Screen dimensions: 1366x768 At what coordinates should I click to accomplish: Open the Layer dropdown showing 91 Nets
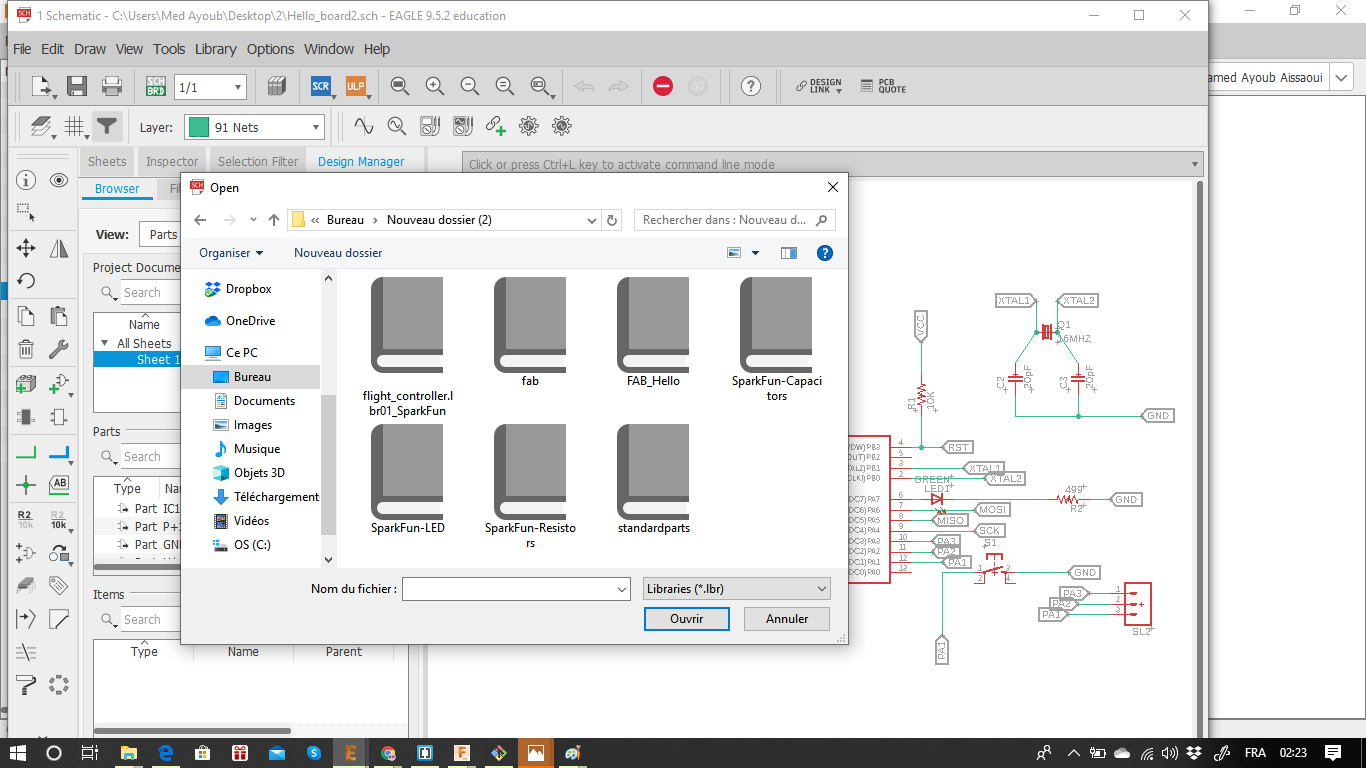[x=255, y=127]
